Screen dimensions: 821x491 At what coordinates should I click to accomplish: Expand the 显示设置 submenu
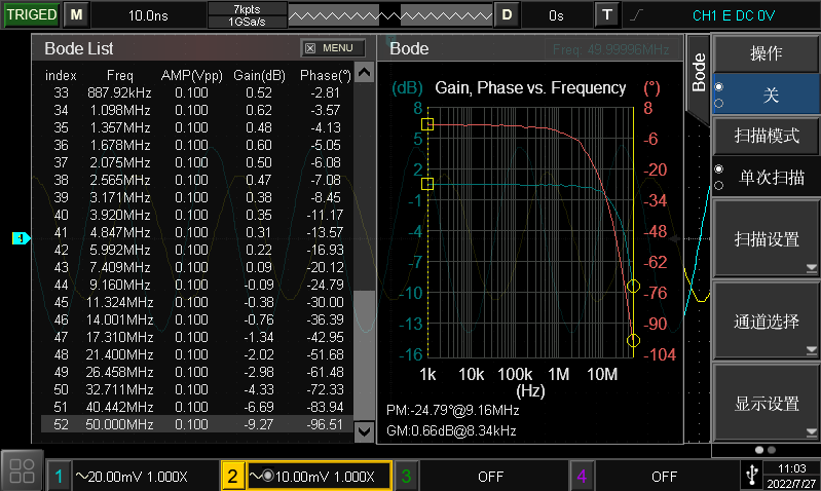[766, 403]
